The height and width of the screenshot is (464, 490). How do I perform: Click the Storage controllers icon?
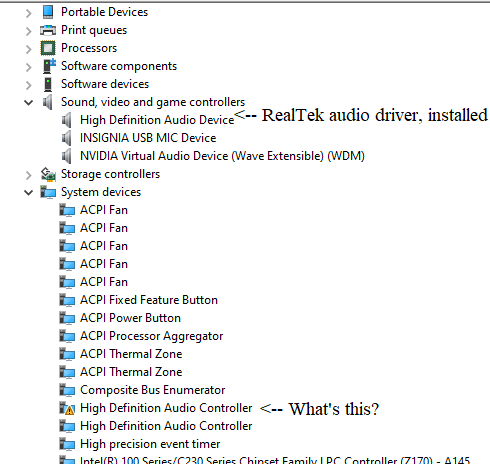pyautogui.click(x=48, y=174)
